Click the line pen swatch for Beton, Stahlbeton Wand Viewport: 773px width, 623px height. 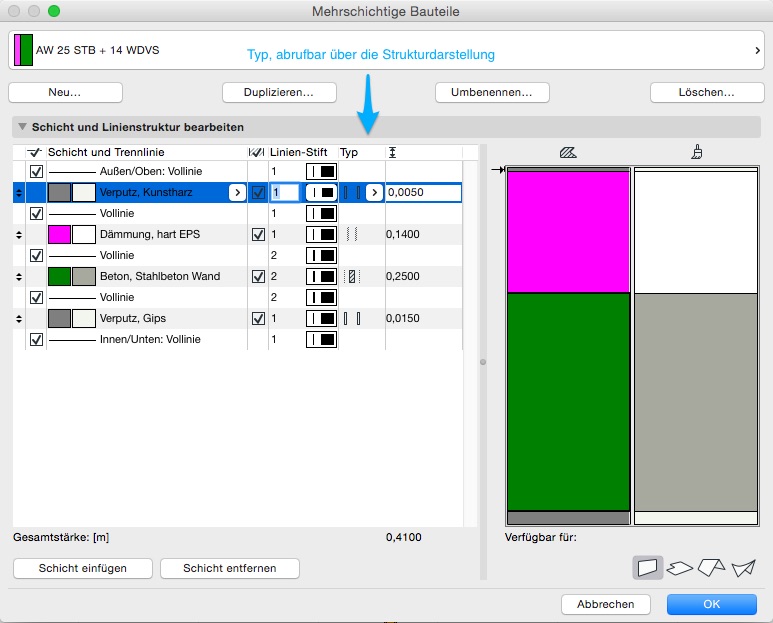click(320, 277)
